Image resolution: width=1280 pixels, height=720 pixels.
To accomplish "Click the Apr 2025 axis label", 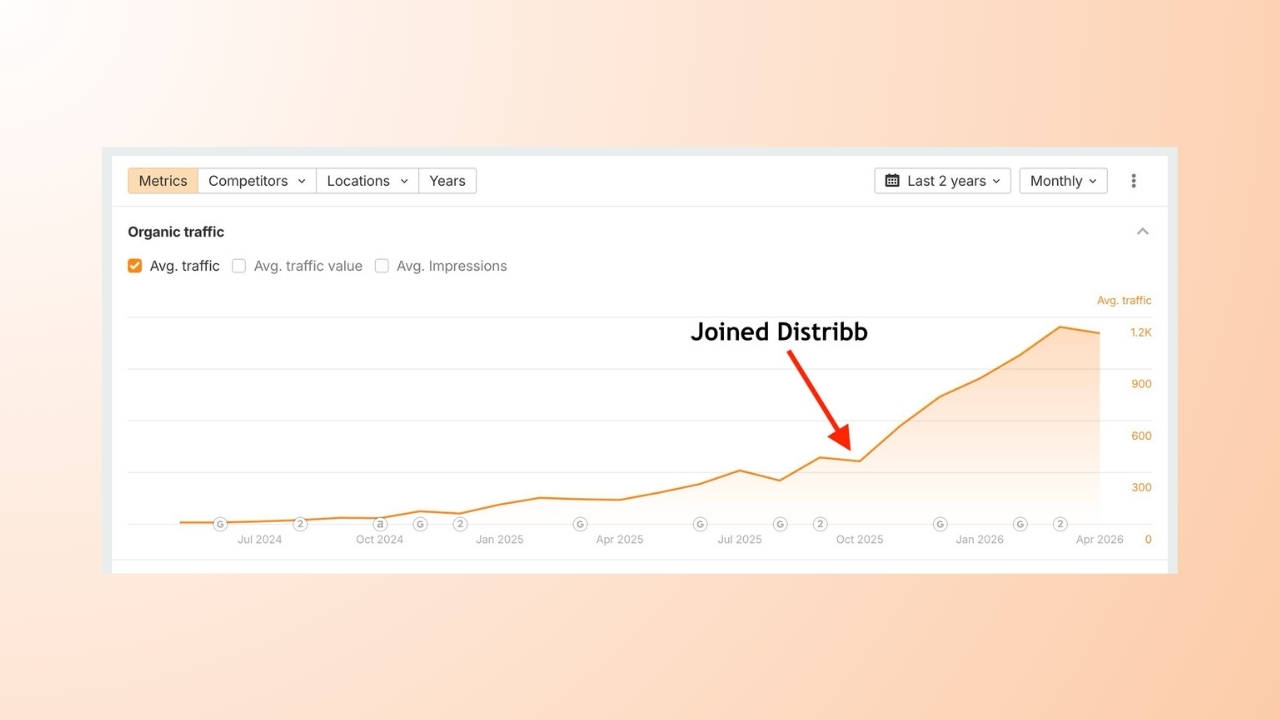I will (x=620, y=540).
